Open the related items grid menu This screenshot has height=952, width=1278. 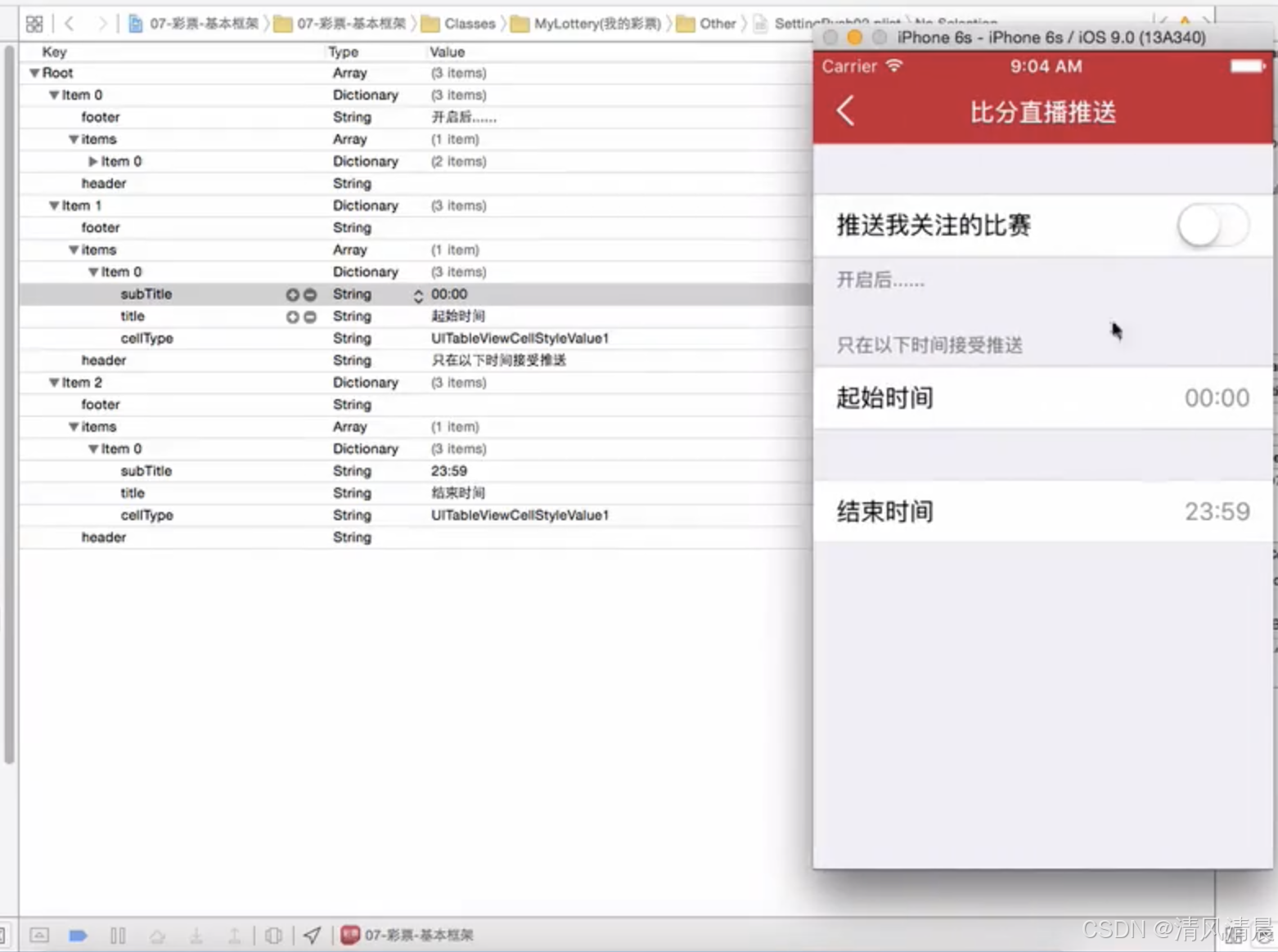[x=34, y=24]
